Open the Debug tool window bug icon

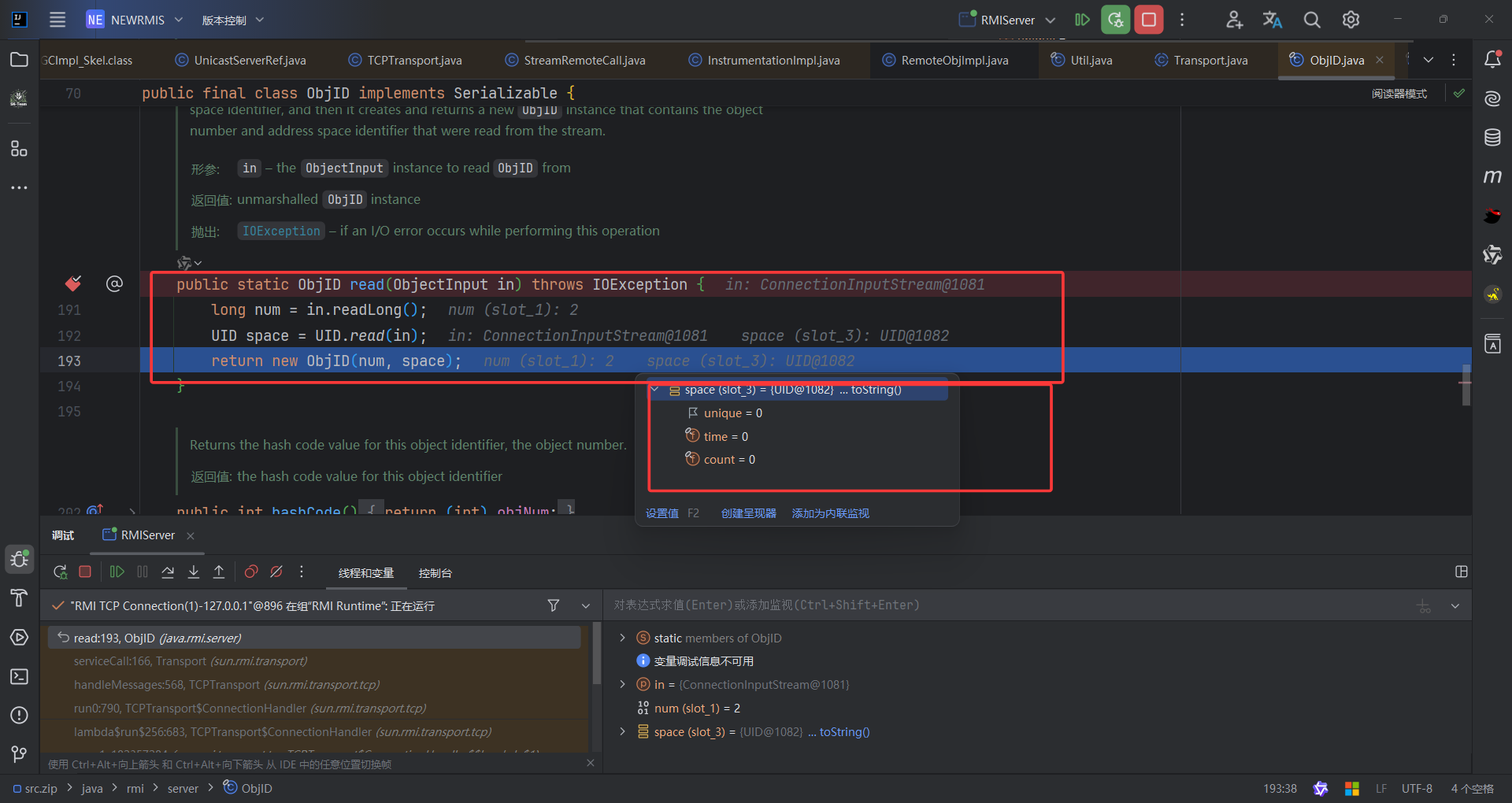(19, 559)
